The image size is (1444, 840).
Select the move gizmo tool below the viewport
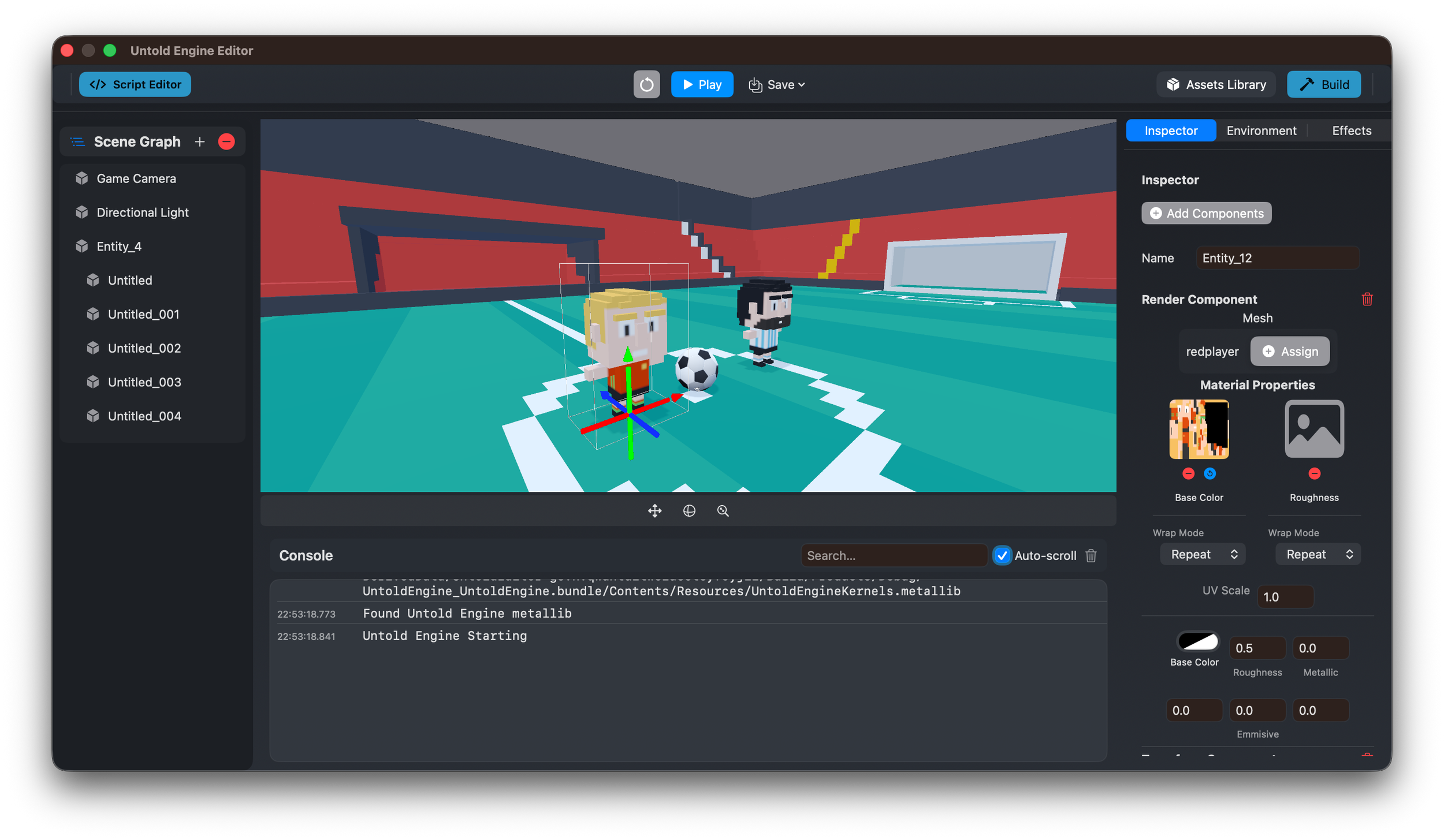tap(654, 510)
